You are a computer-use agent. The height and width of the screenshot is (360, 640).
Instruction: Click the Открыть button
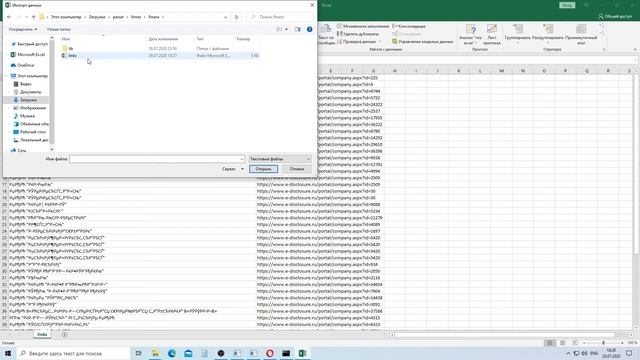[263, 169]
